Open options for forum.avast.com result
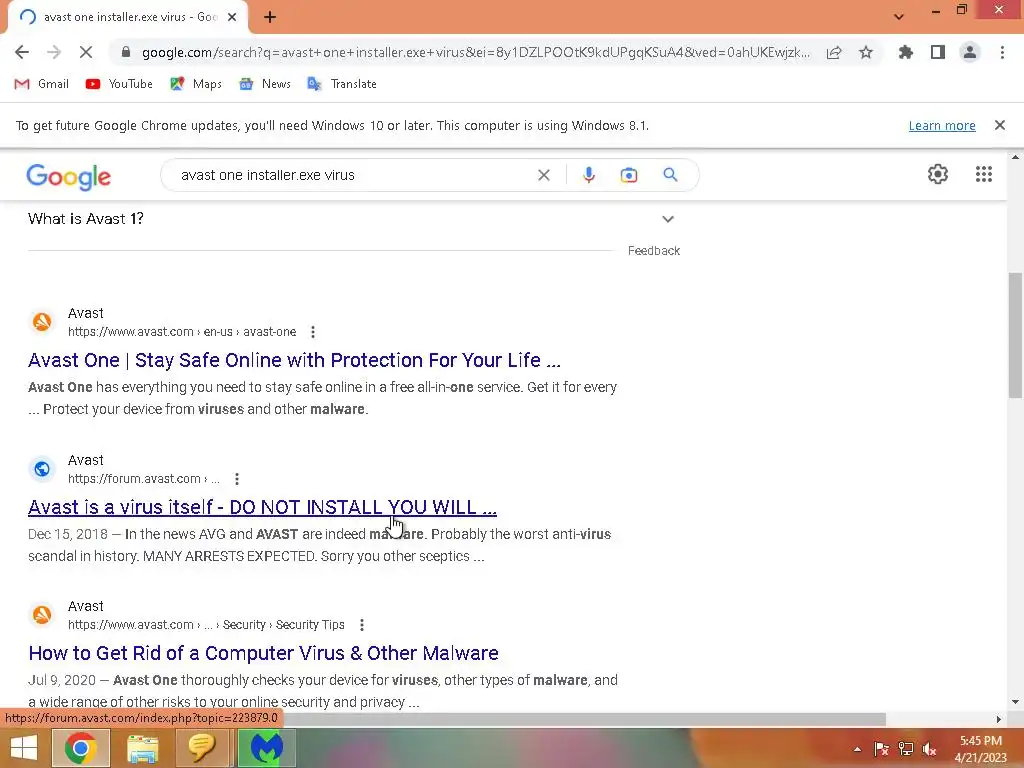Viewport: 1024px width, 768px height. click(x=237, y=479)
